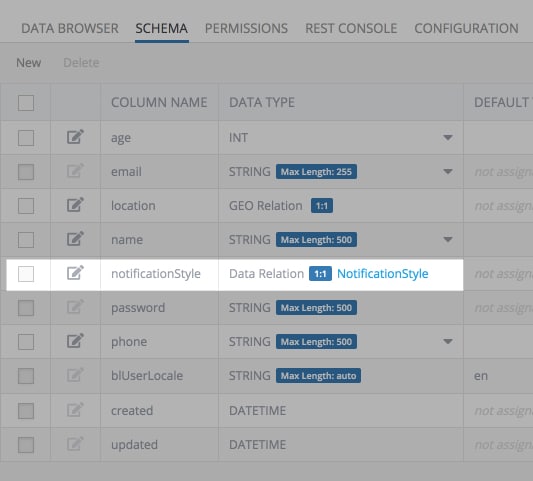Check the phone row checkbox

tap(26, 342)
